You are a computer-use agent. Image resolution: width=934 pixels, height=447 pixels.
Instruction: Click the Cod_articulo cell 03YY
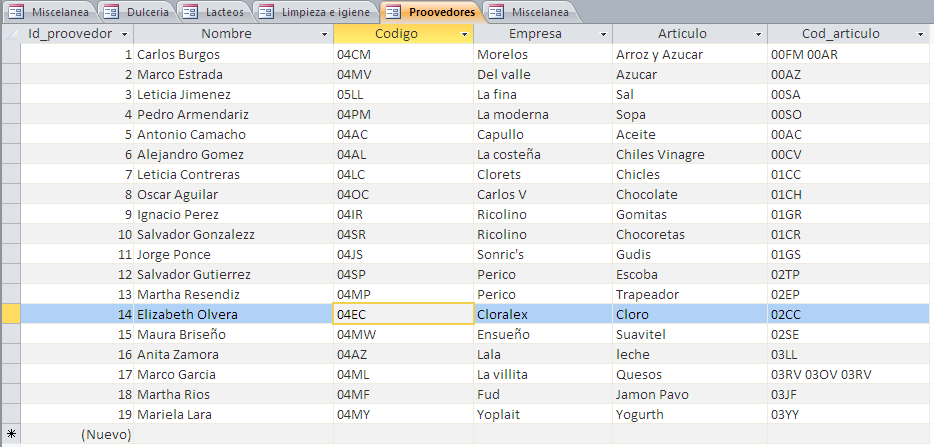point(848,414)
